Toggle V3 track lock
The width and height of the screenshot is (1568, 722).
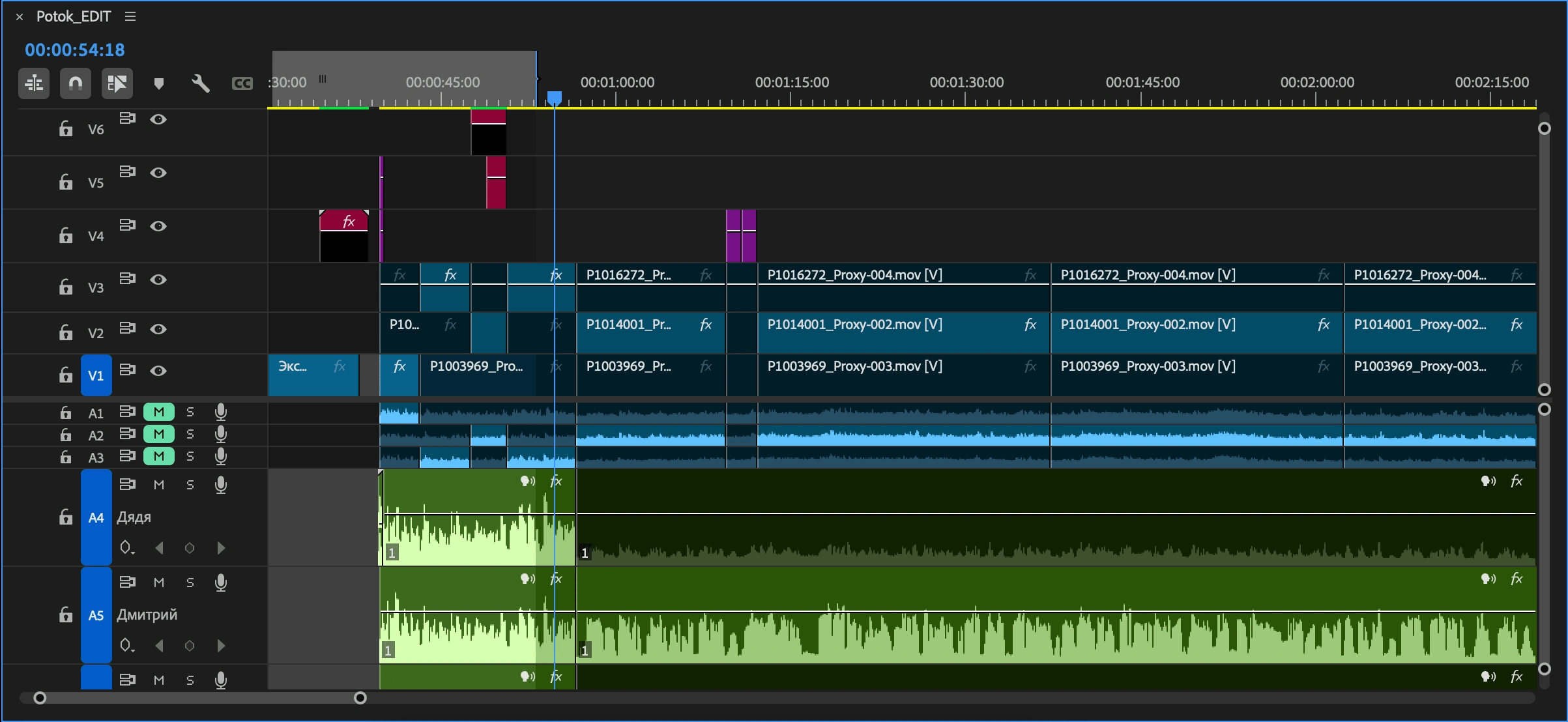pyautogui.click(x=66, y=287)
